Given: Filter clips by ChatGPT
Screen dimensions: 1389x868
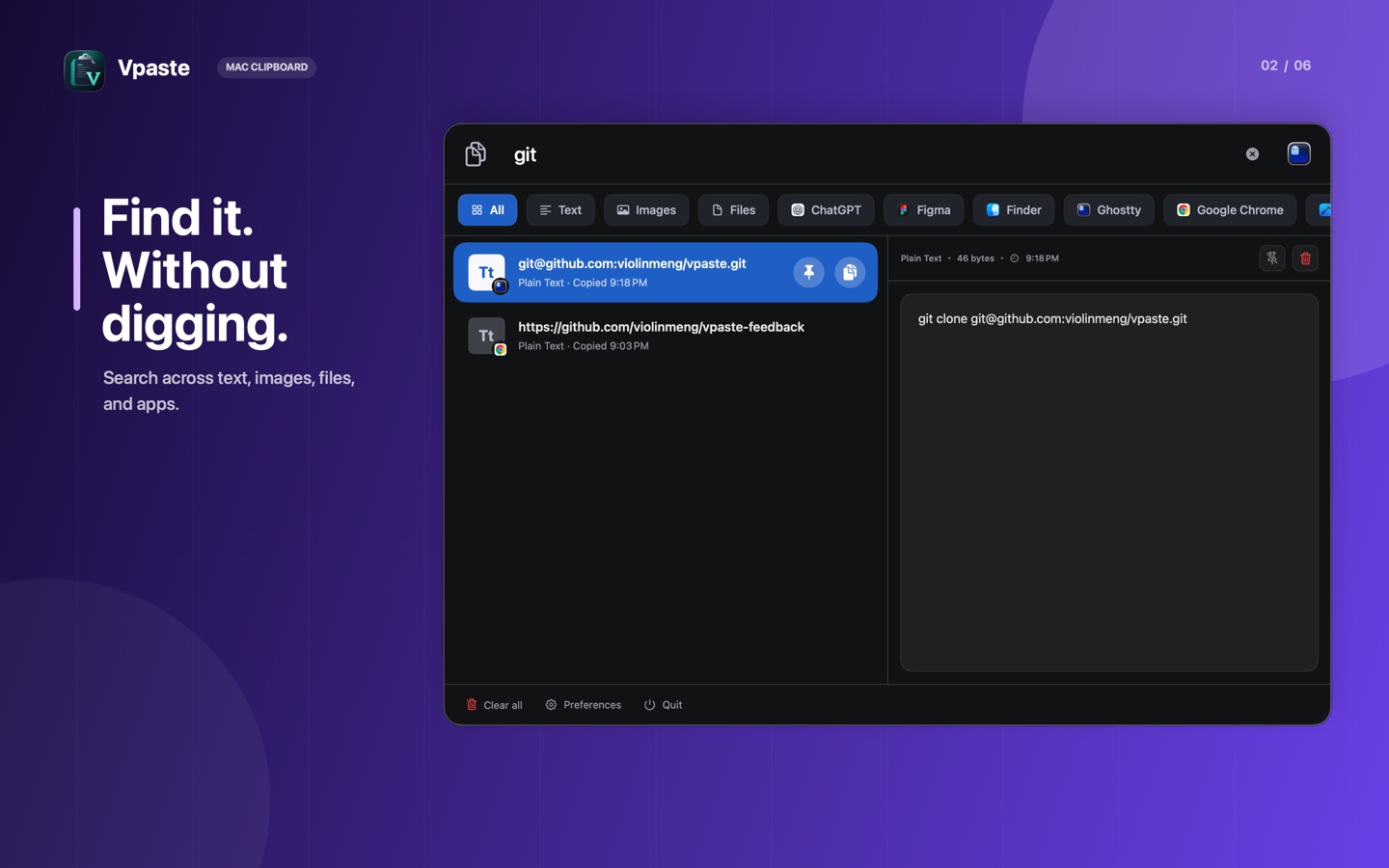Looking at the screenshot, I should click(x=826, y=210).
